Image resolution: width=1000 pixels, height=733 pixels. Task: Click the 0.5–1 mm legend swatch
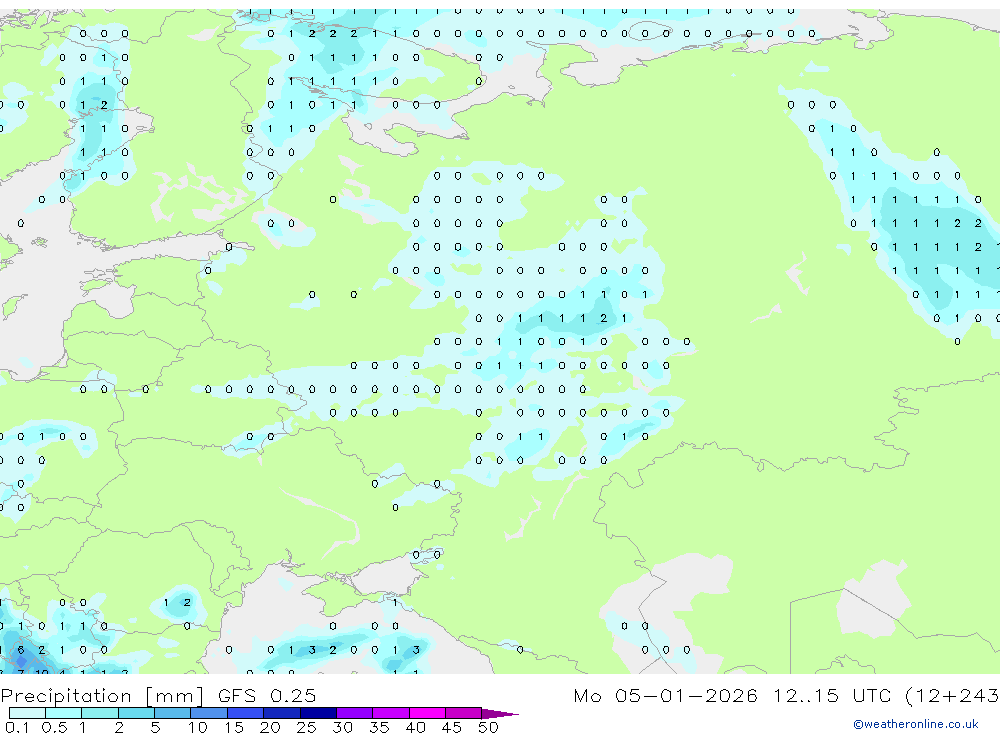click(64, 713)
